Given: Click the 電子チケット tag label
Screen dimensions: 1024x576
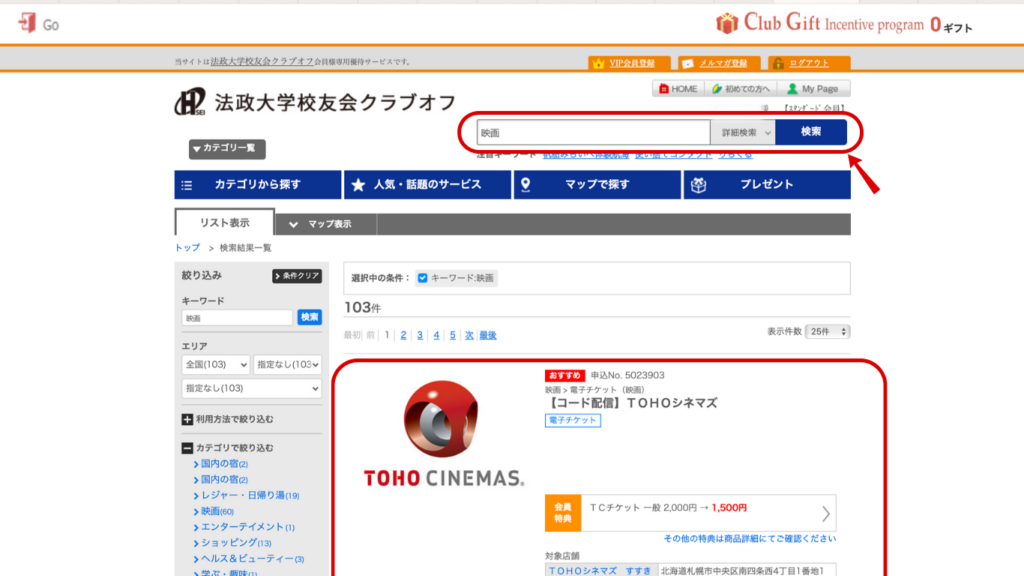Looking at the screenshot, I should pos(573,421).
